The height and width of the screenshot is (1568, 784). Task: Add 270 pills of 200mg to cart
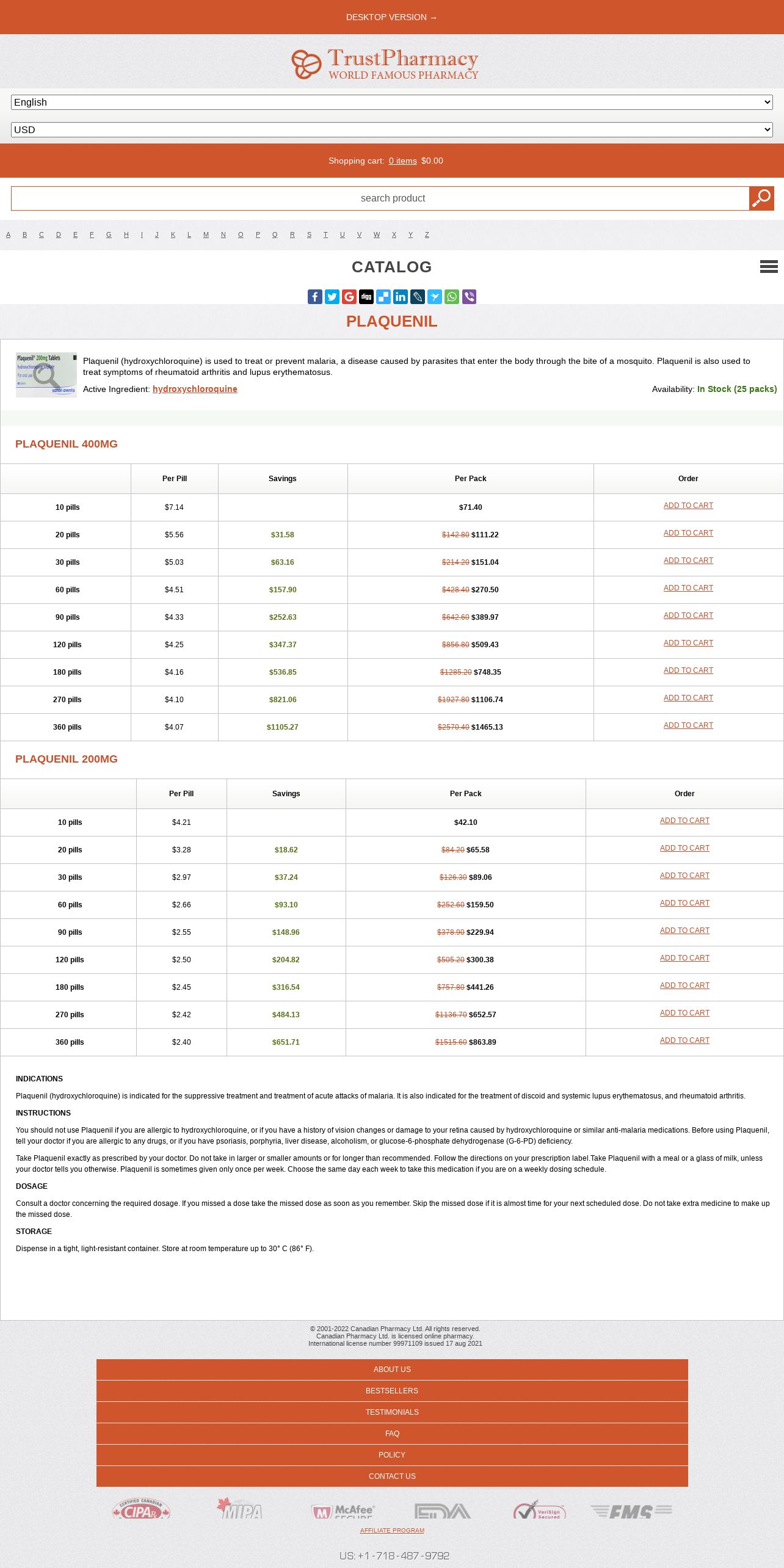click(684, 1013)
